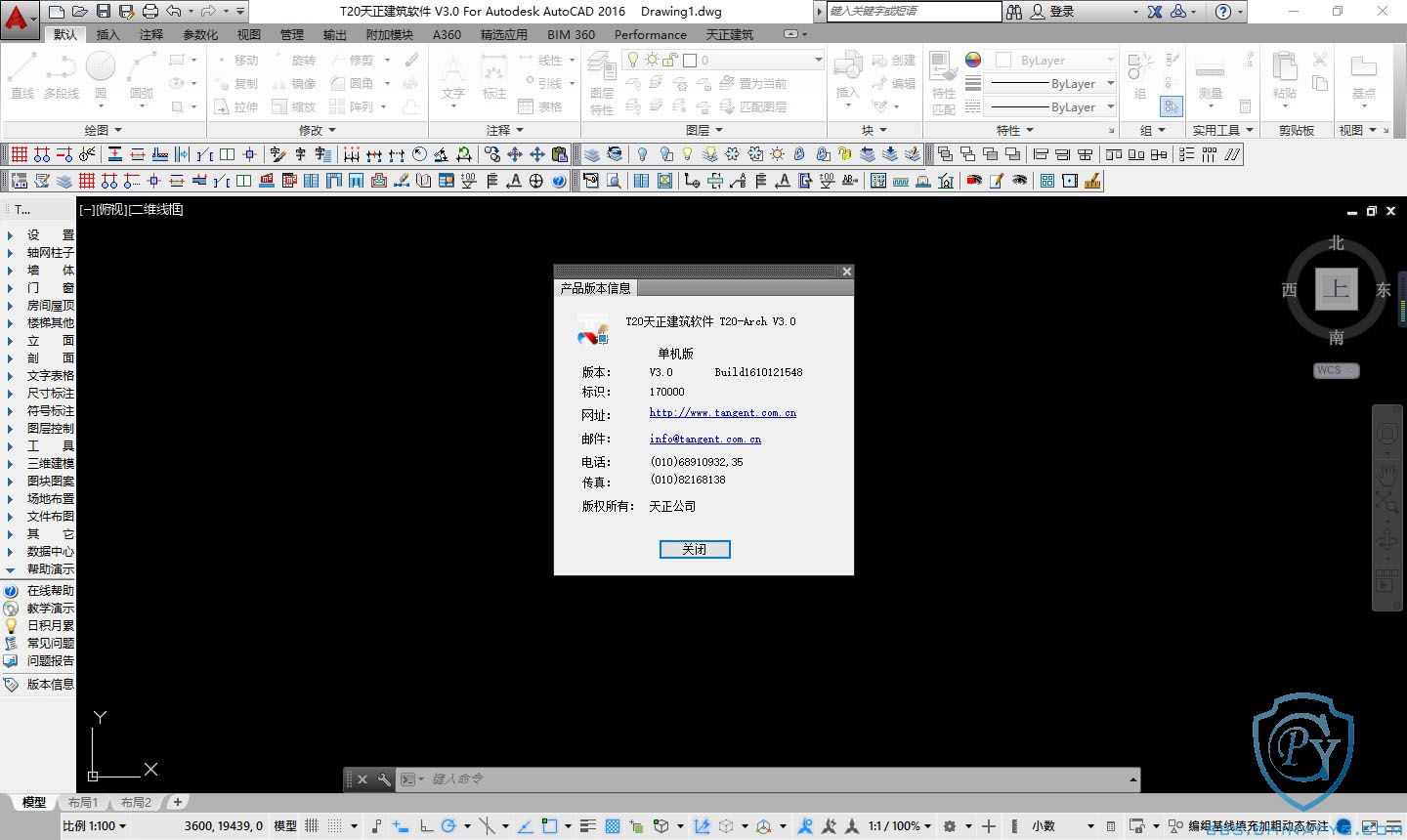This screenshot has width=1407, height=840.
Task: Expand the 门 窗 menu item
Action: coord(39,287)
